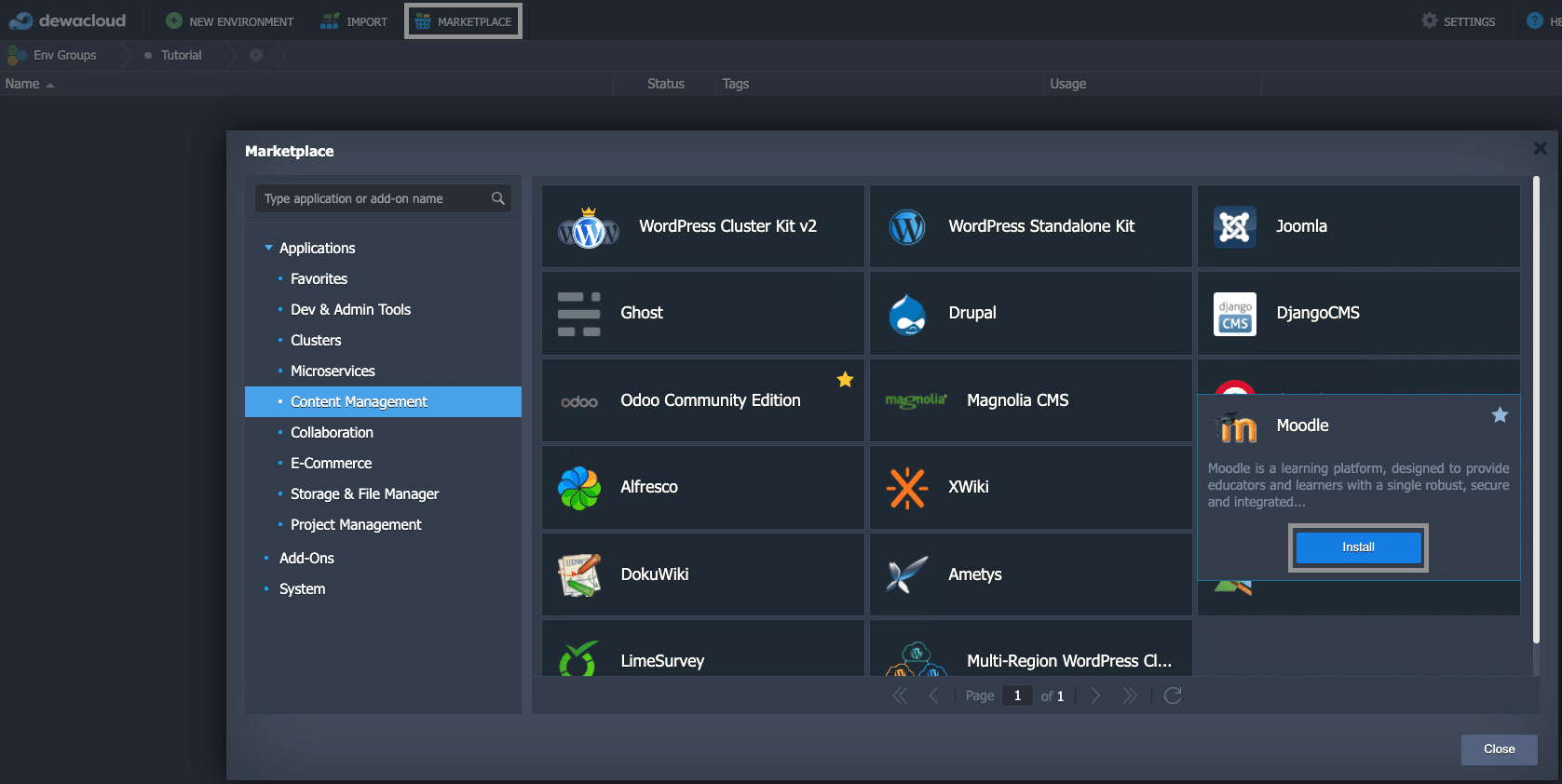Click the Odoo logo icon
Image resolution: width=1562 pixels, height=784 pixels.
coord(579,401)
